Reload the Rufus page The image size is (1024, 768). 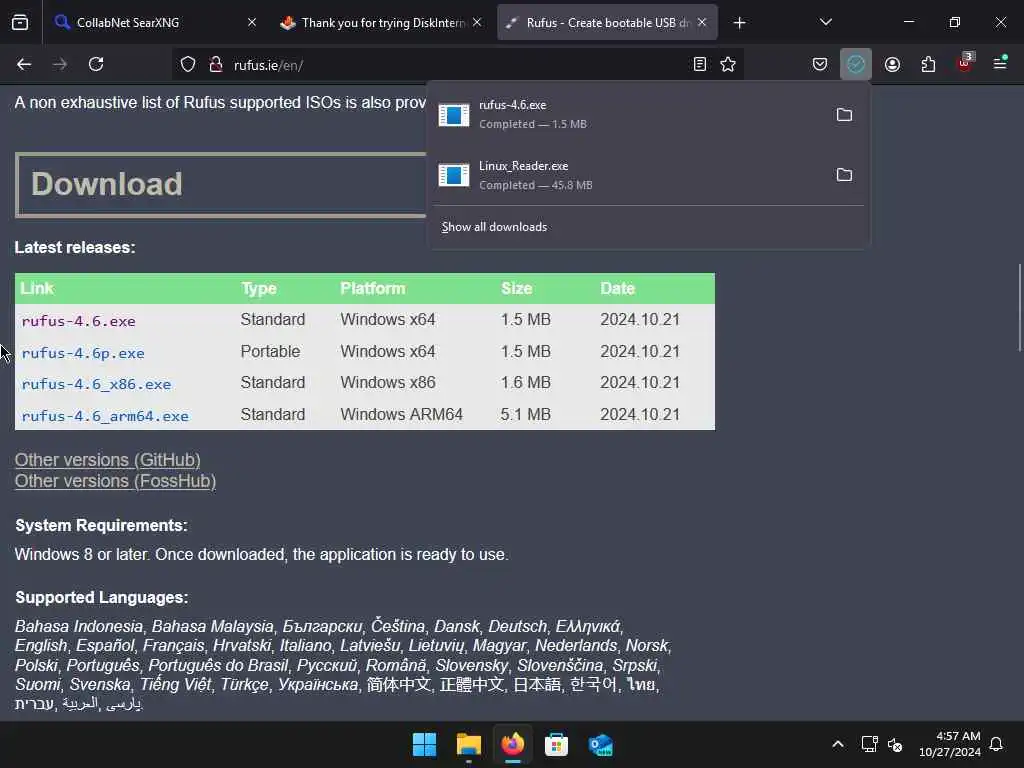[x=96, y=64]
